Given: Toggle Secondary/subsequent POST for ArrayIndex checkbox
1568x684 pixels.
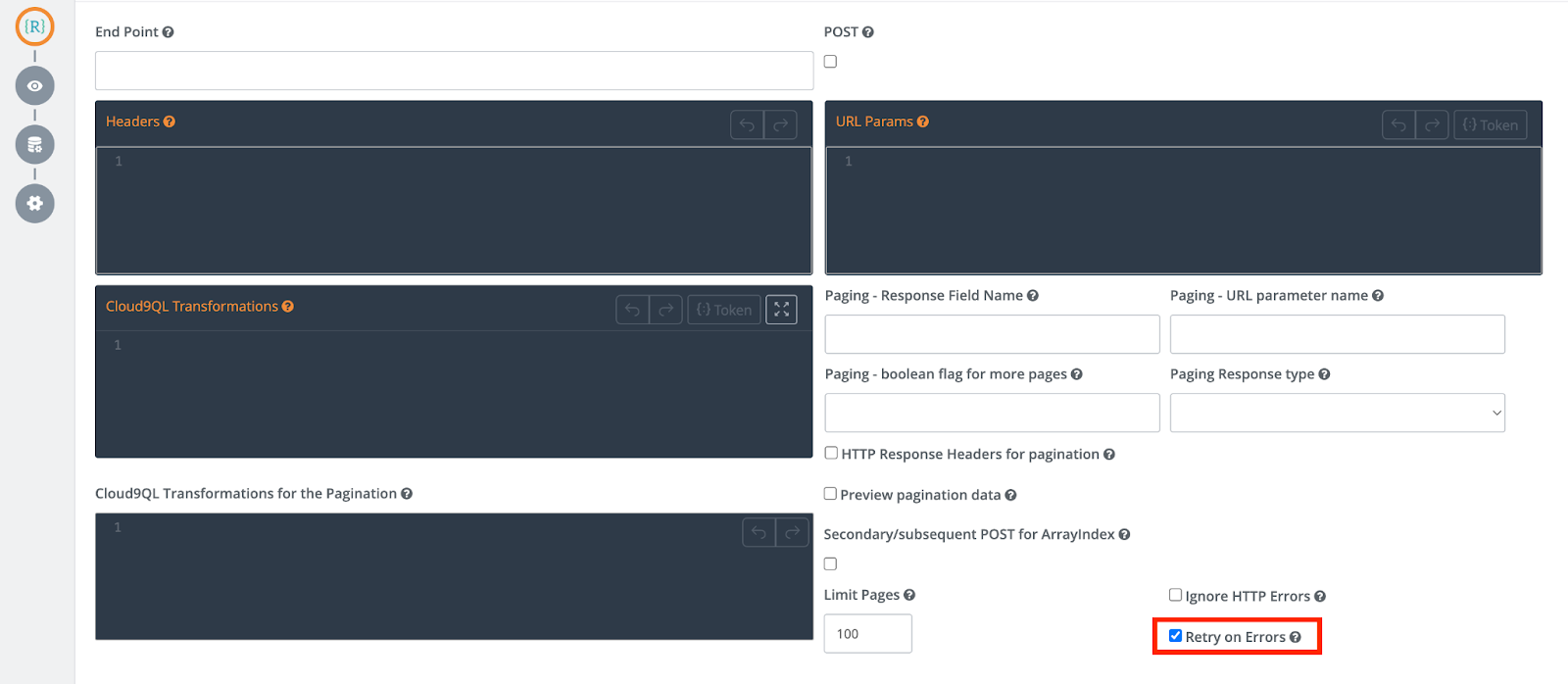Looking at the screenshot, I should (x=830, y=564).
